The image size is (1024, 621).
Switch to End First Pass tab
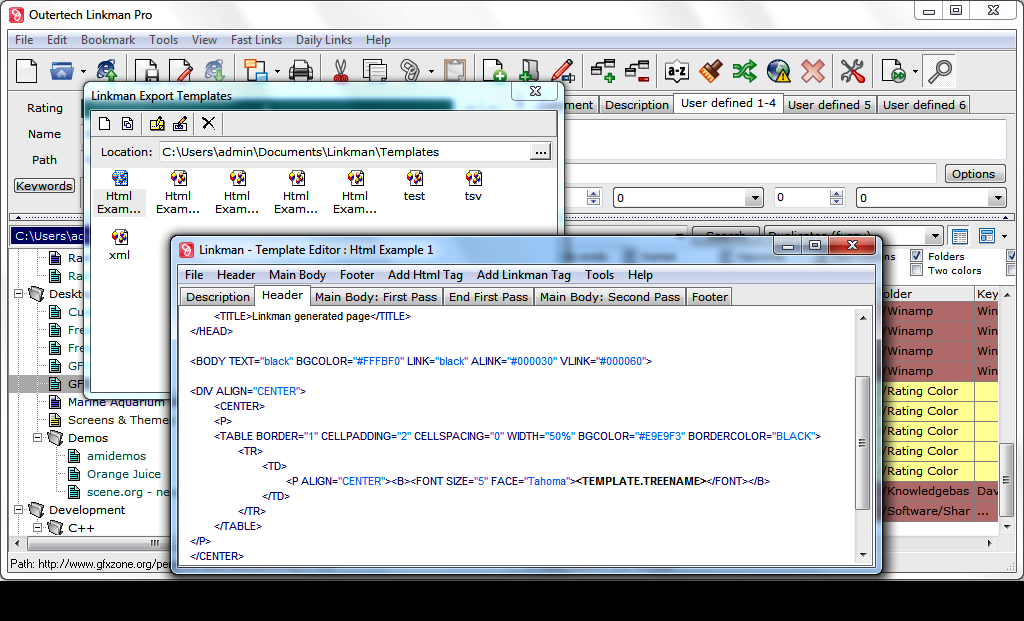tap(488, 297)
